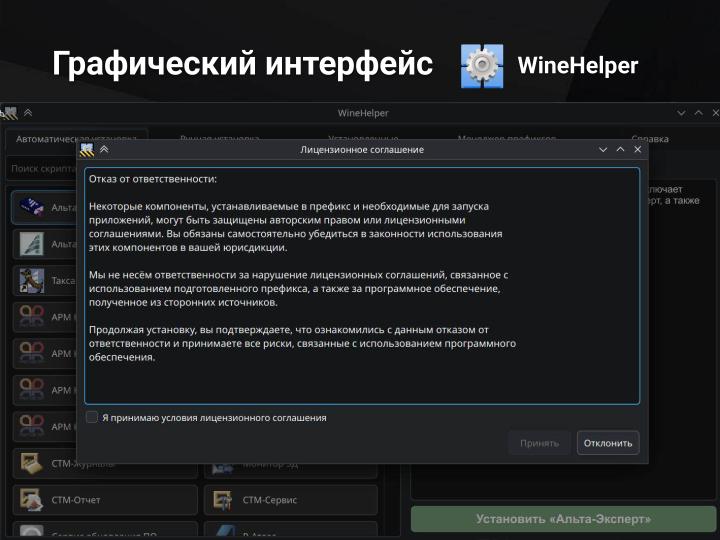Click the СТМ-Отчет label
This screenshot has width=720, height=540.
pyautogui.click(x=76, y=500)
